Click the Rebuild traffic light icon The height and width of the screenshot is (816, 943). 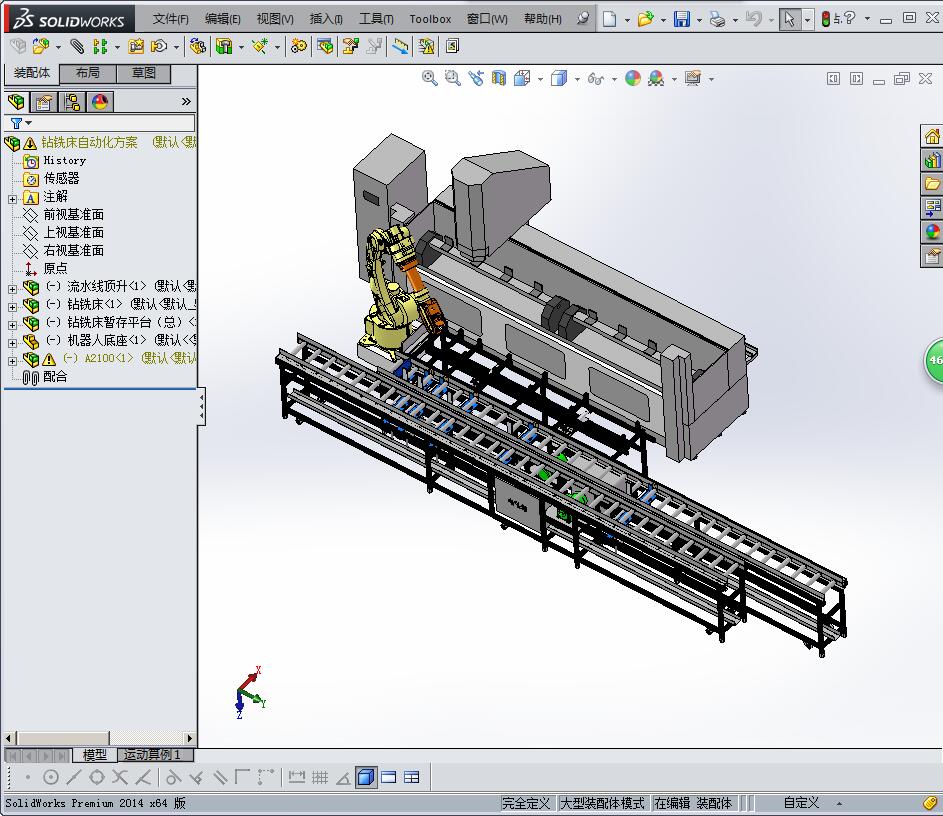[x=826, y=19]
